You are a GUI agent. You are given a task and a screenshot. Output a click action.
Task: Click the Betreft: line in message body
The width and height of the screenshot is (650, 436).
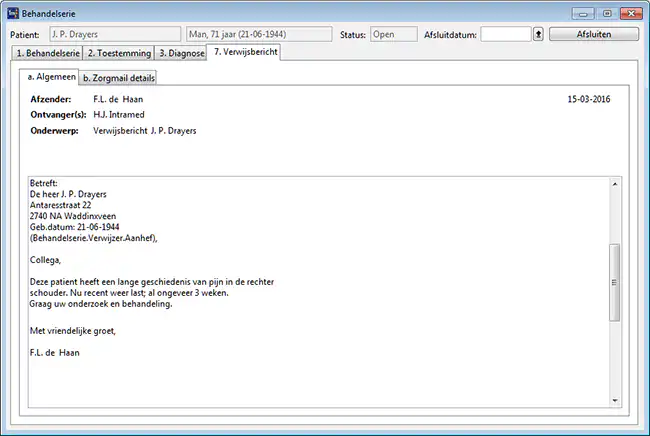click(44, 183)
